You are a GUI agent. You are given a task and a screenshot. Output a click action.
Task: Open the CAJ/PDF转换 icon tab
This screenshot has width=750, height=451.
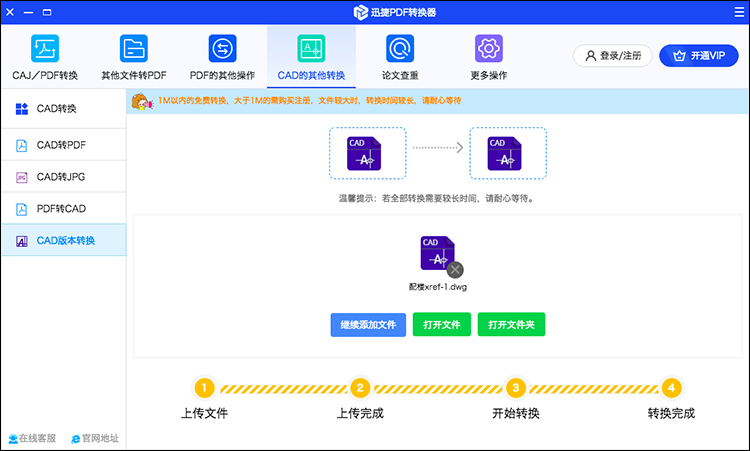pyautogui.click(x=45, y=48)
